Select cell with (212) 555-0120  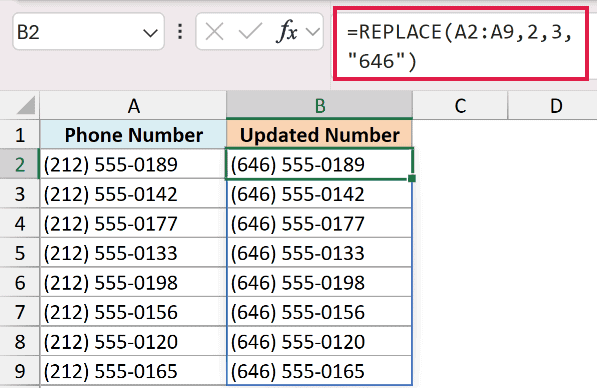133,342
